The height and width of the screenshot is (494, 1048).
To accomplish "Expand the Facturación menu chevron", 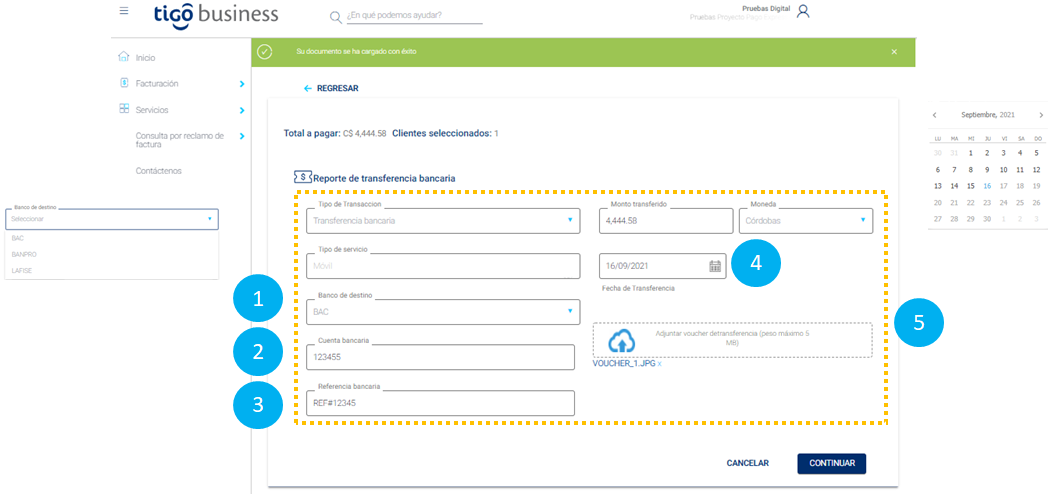I will tap(242, 84).
